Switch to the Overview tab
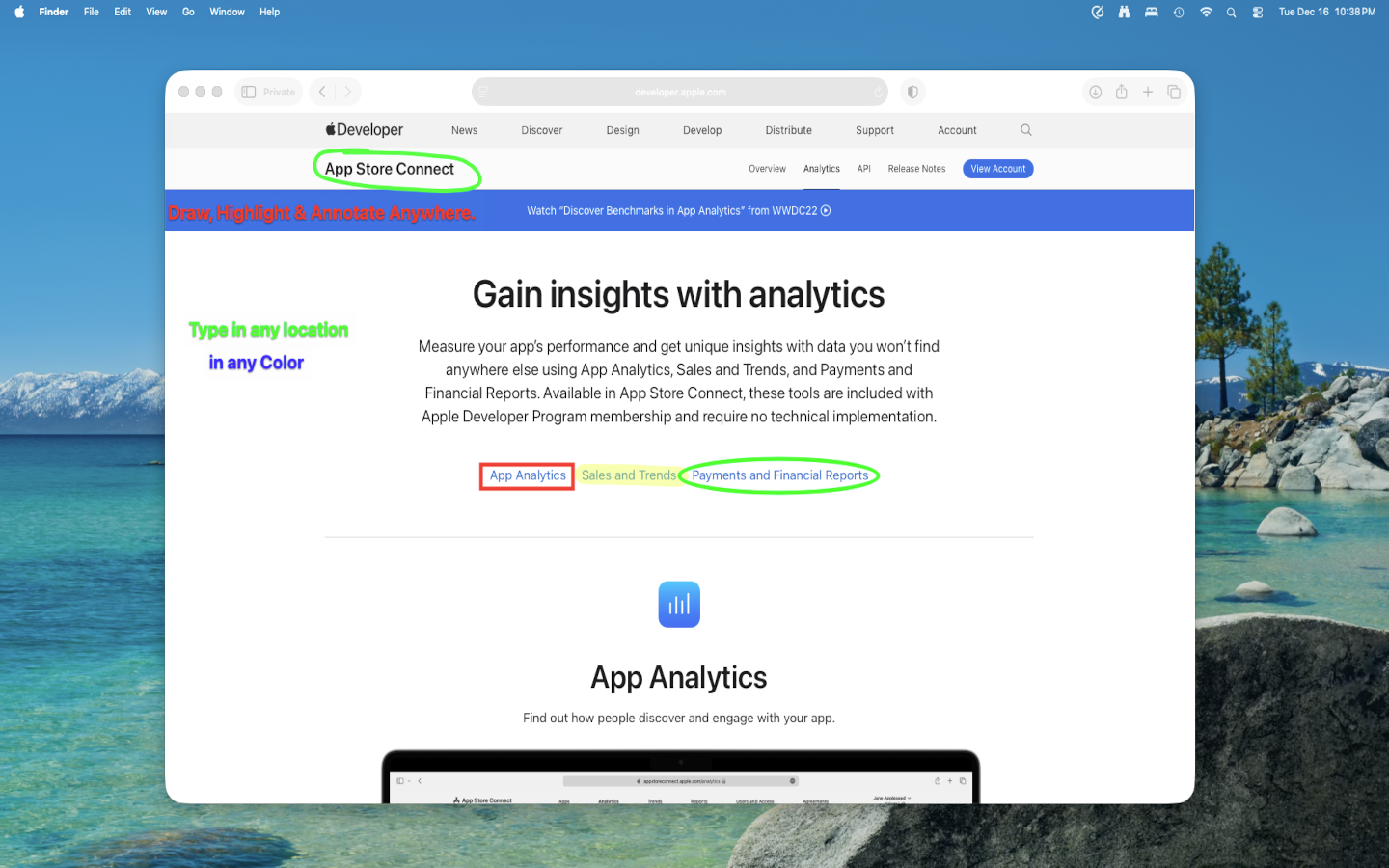 point(767,169)
